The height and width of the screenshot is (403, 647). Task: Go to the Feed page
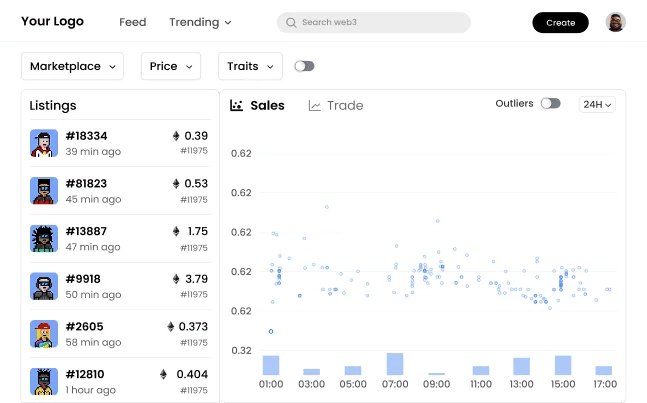[x=132, y=22]
